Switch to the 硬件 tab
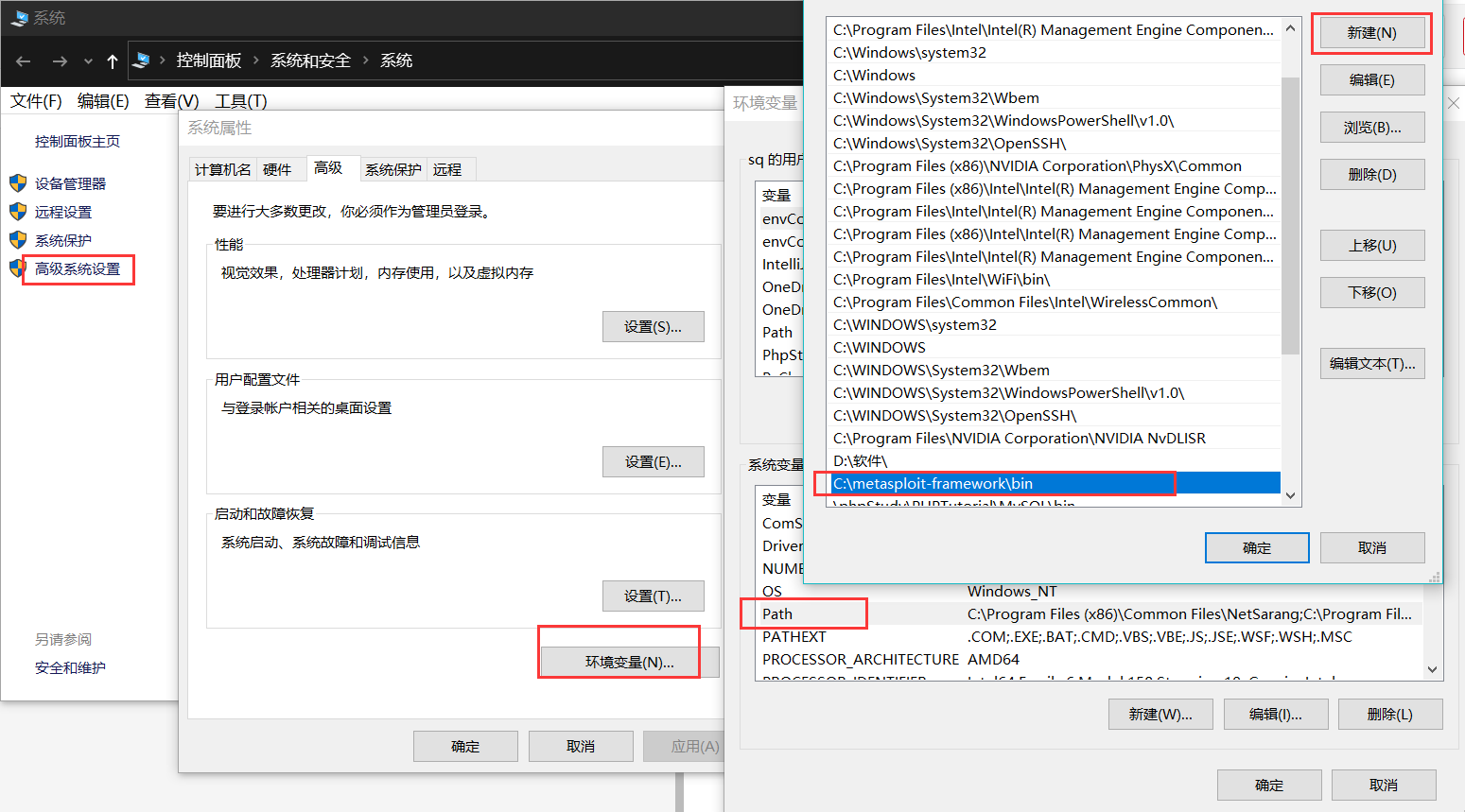This screenshot has width=1465, height=812. click(x=280, y=169)
